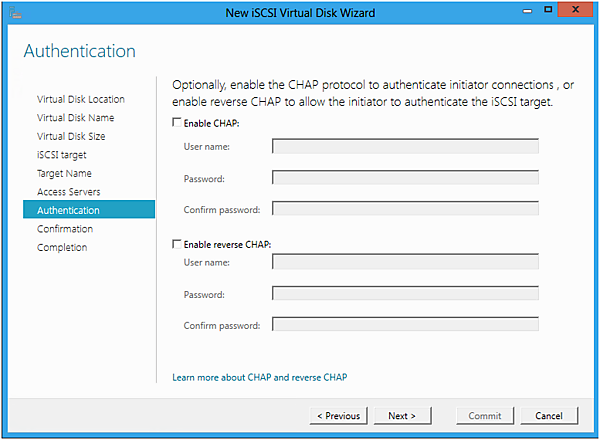Click the CHAP User name field
Screen dimensions: 600x440
point(405,146)
